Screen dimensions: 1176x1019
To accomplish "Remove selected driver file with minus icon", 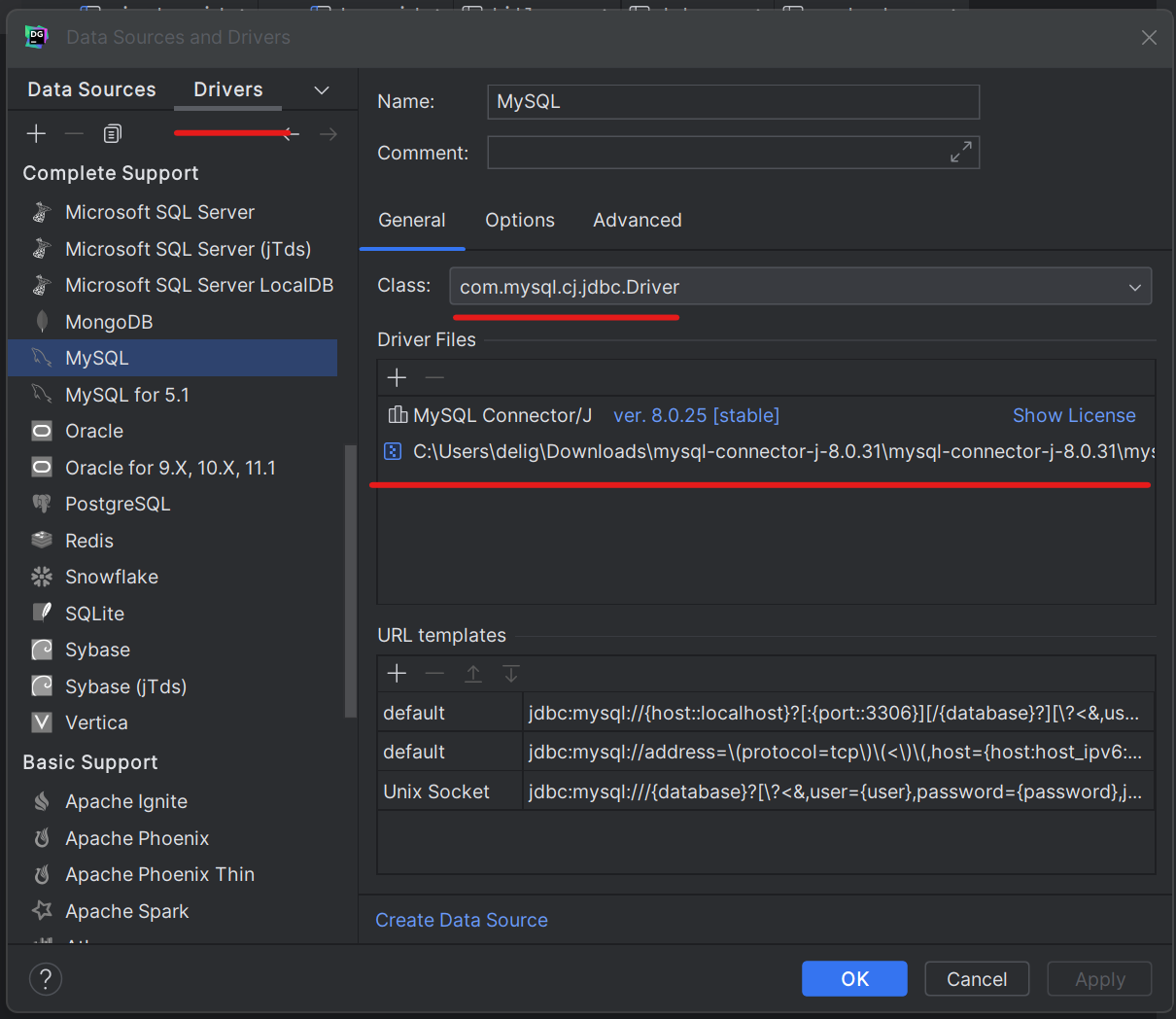I will coord(434,377).
